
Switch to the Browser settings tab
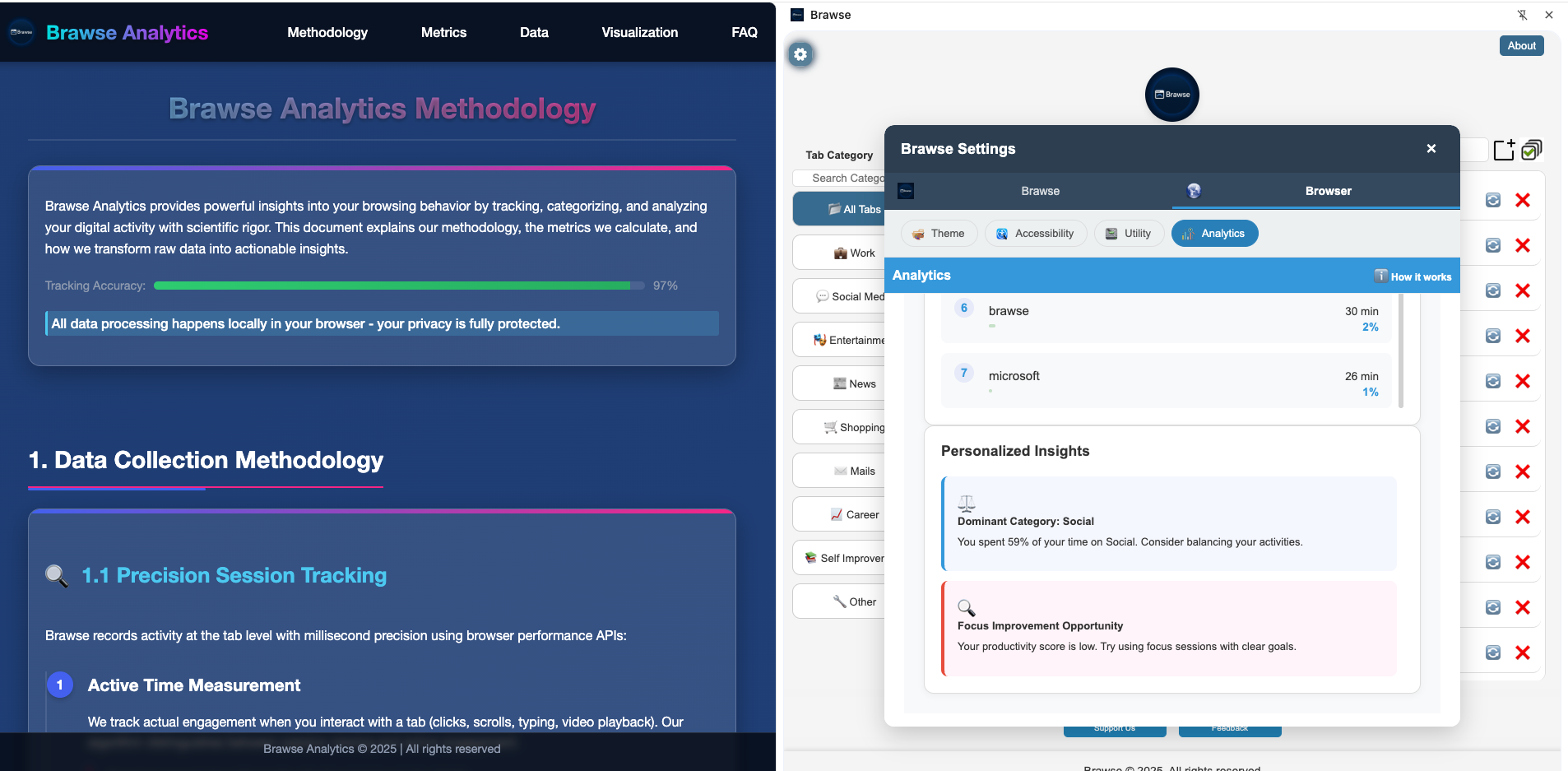(x=1316, y=191)
